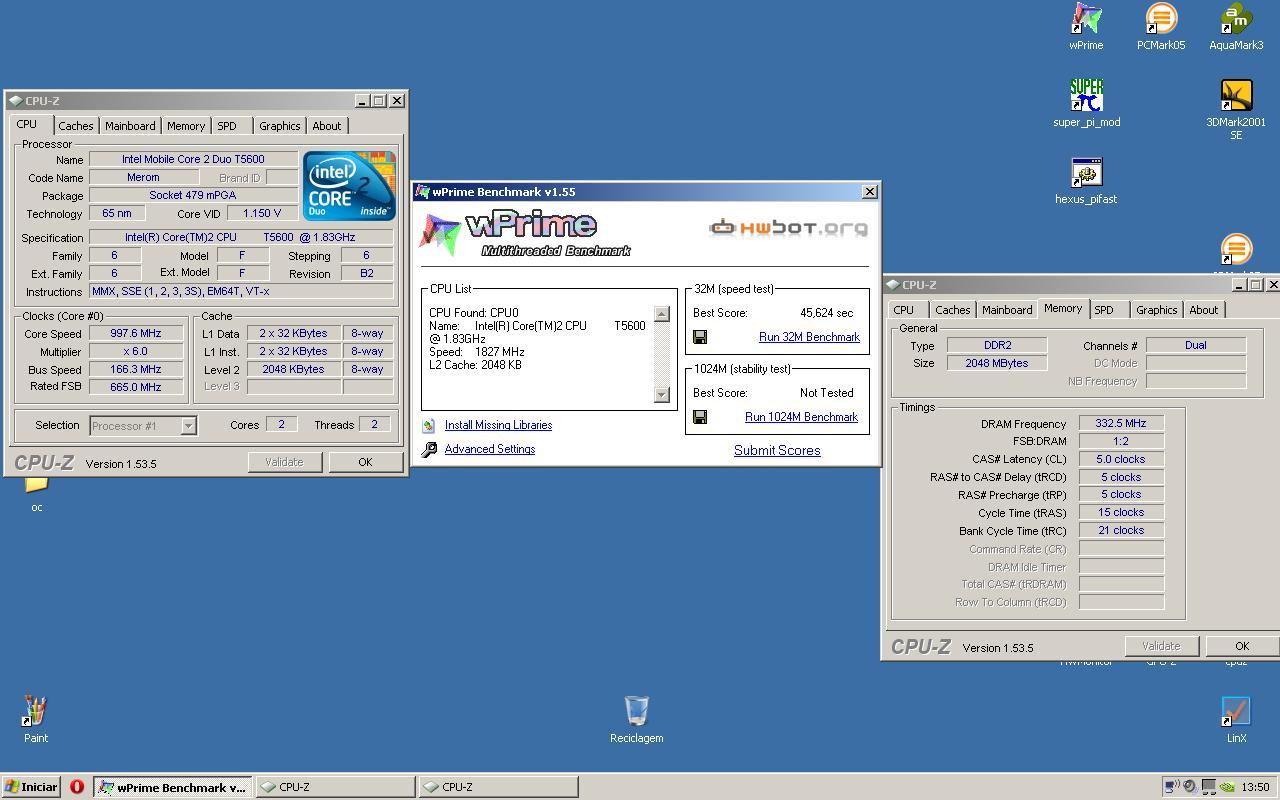Click OK in the right CPU-Z Memory window
The height and width of the screenshot is (800, 1280).
click(1242, 646)
